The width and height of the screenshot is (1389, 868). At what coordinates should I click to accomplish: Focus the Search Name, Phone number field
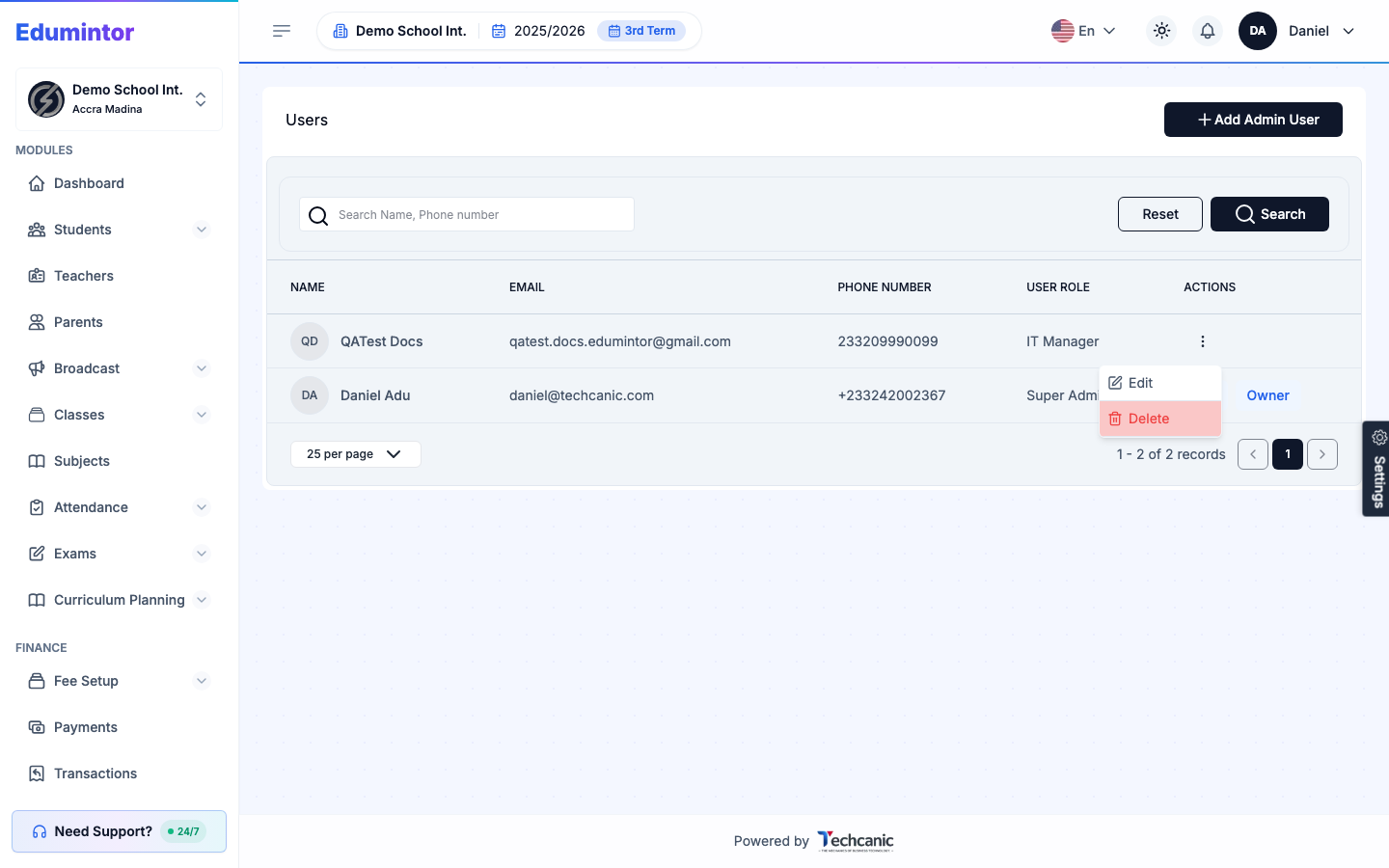tap(467, 214)
